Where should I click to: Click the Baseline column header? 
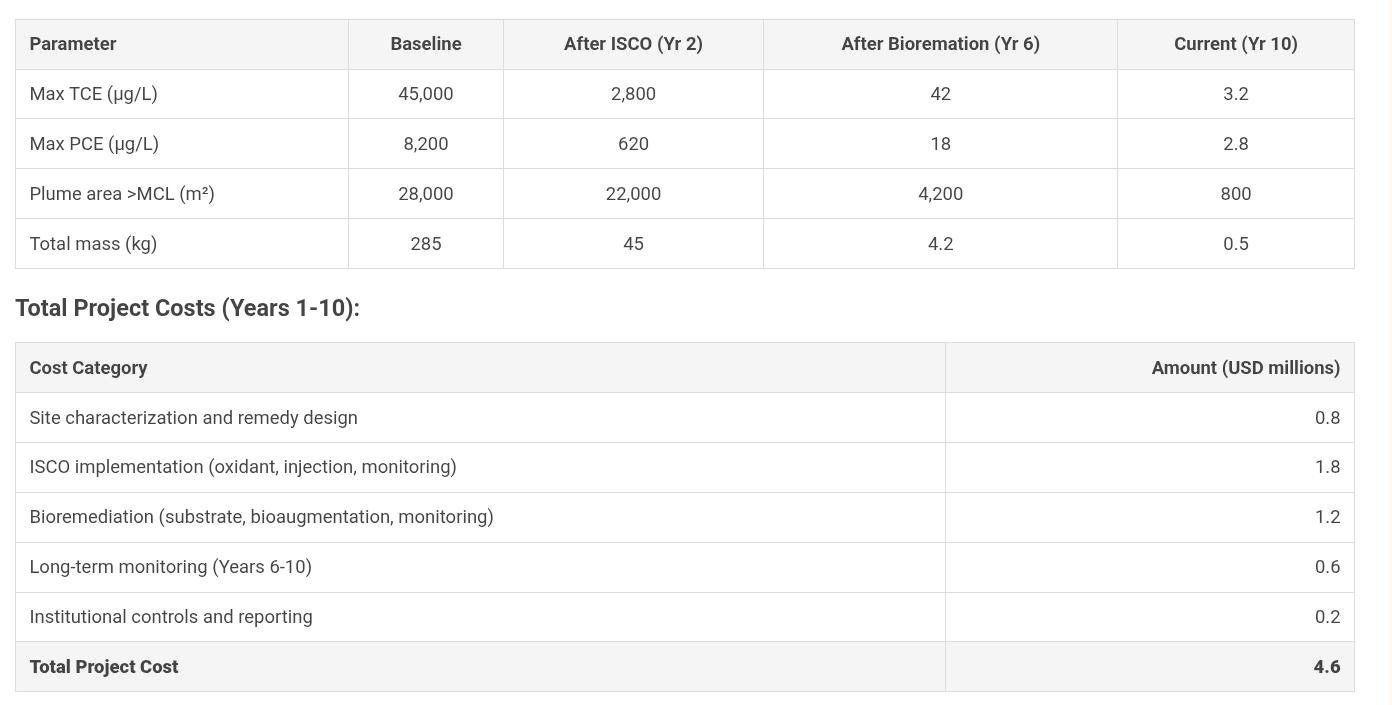point(426,44)
